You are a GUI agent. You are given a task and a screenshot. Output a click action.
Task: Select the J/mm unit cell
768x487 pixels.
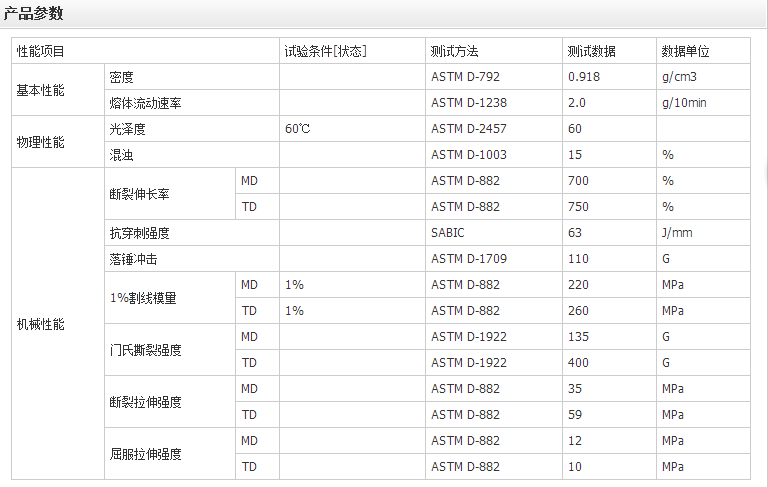coord(677,233)
